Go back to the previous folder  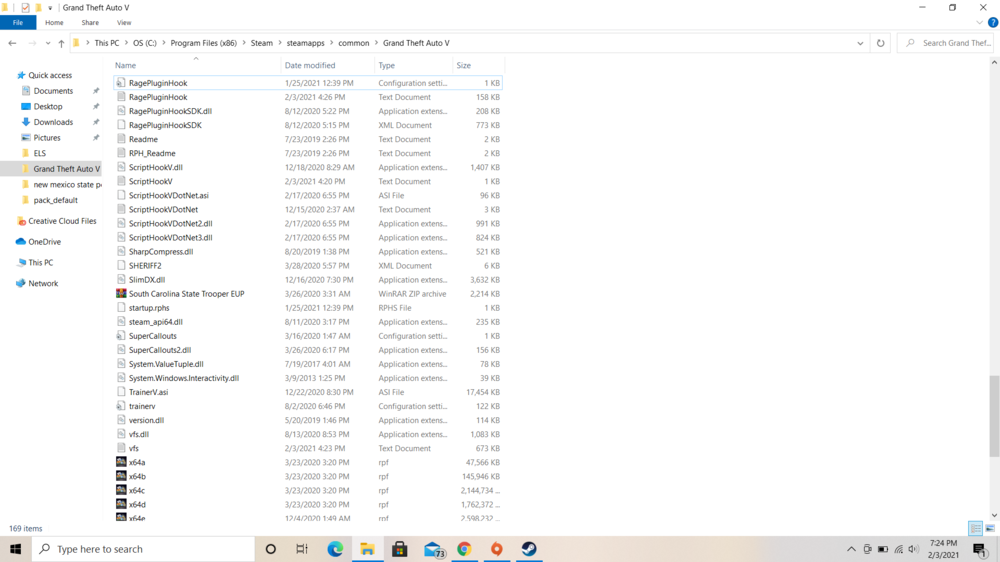click(x=12, y=43)
